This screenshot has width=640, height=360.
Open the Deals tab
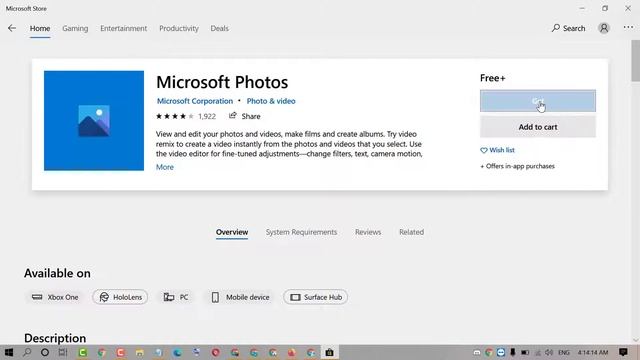220,28
